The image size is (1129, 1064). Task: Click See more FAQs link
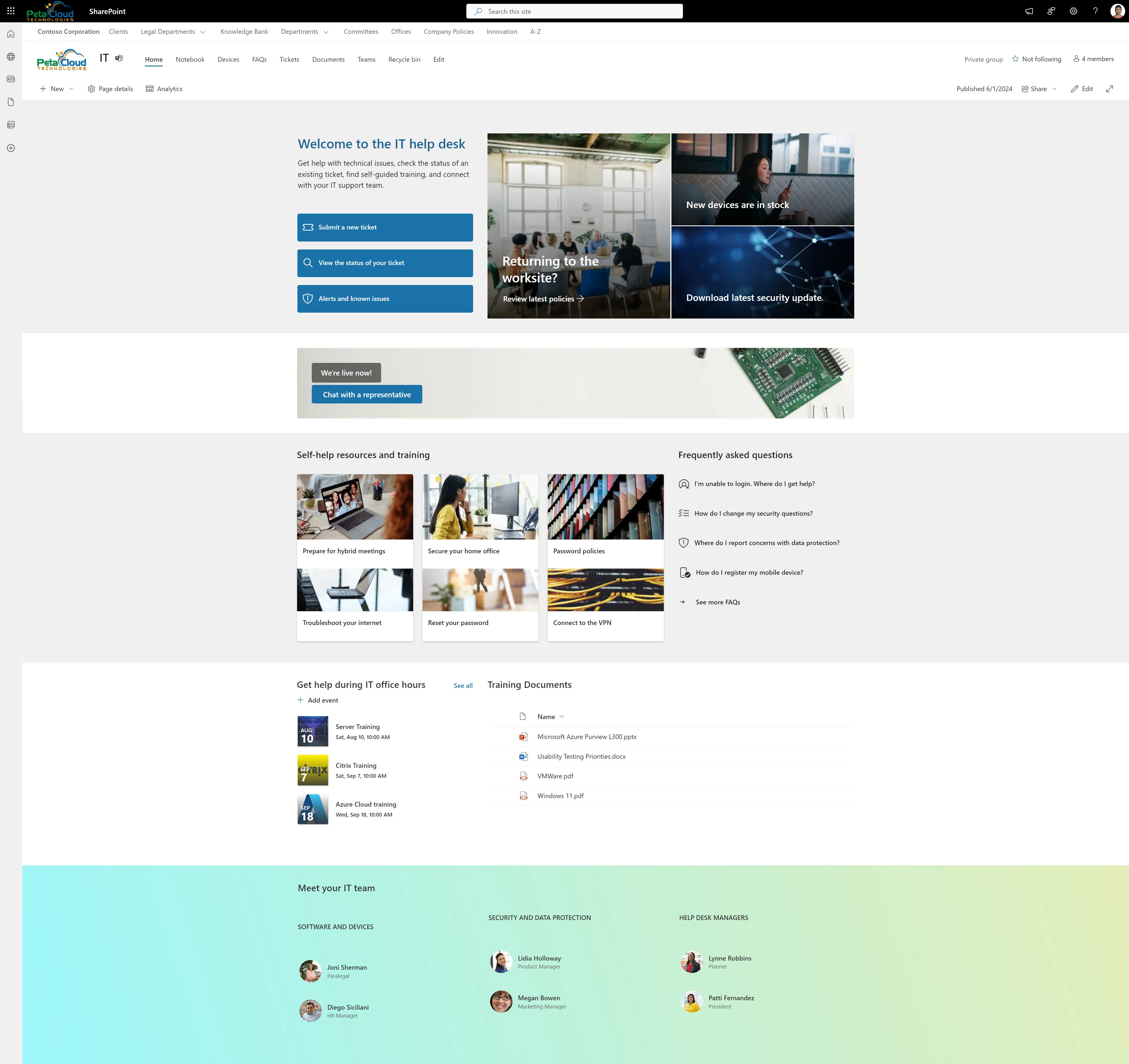tap(717, 602)
